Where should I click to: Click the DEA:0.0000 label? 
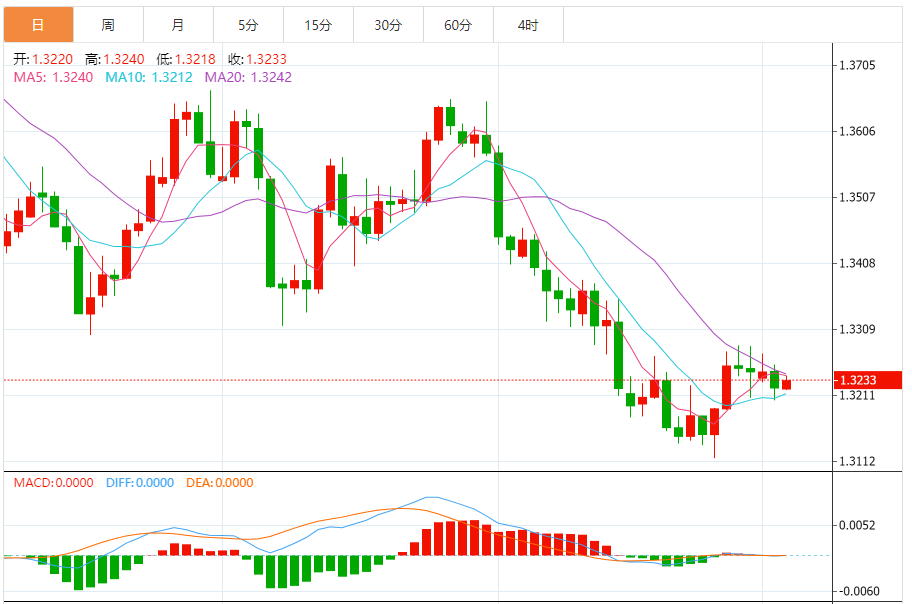coord(220,483)
